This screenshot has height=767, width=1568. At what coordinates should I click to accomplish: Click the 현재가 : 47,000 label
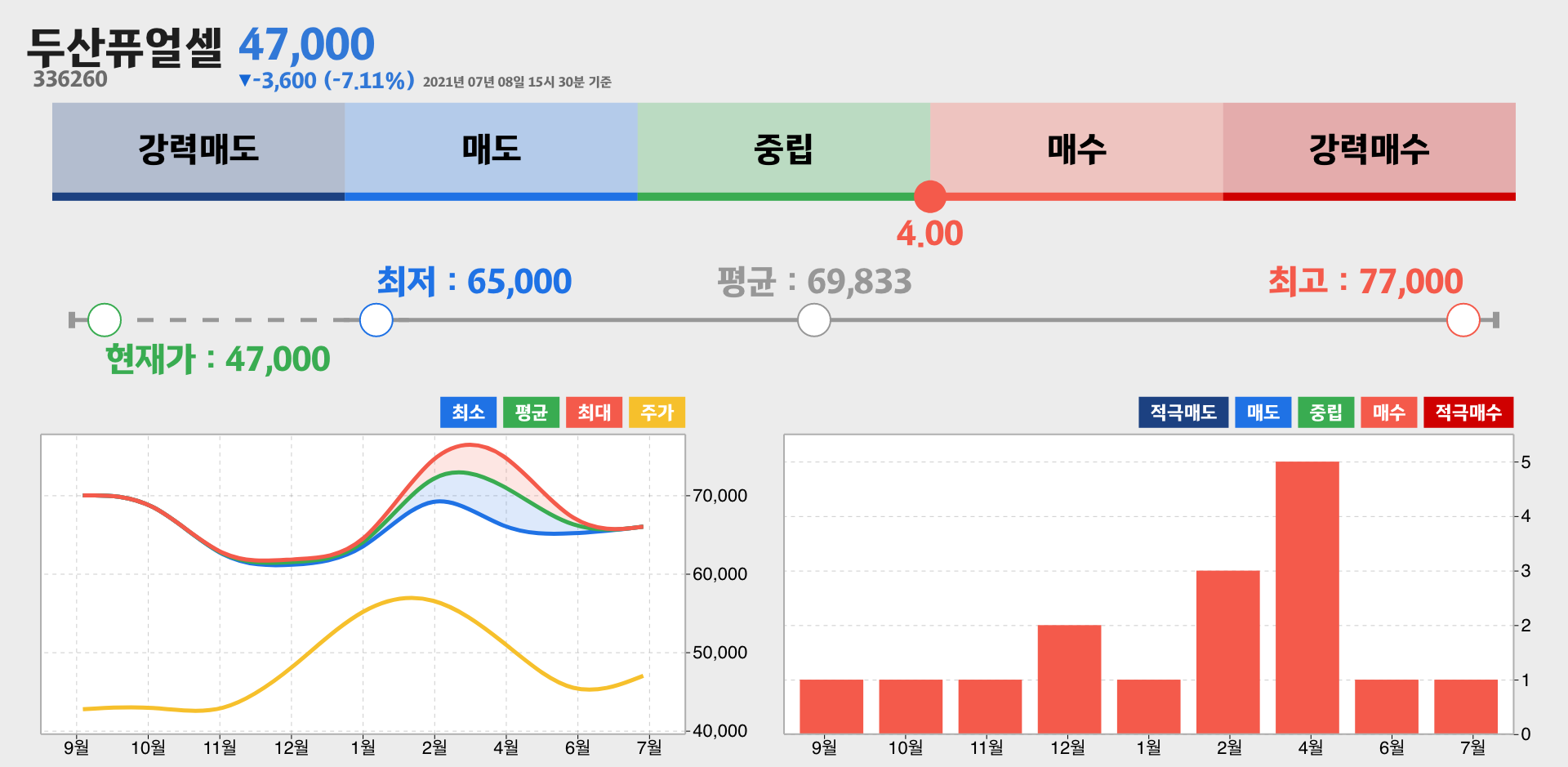pyautogui.click(x=218, y=359)
